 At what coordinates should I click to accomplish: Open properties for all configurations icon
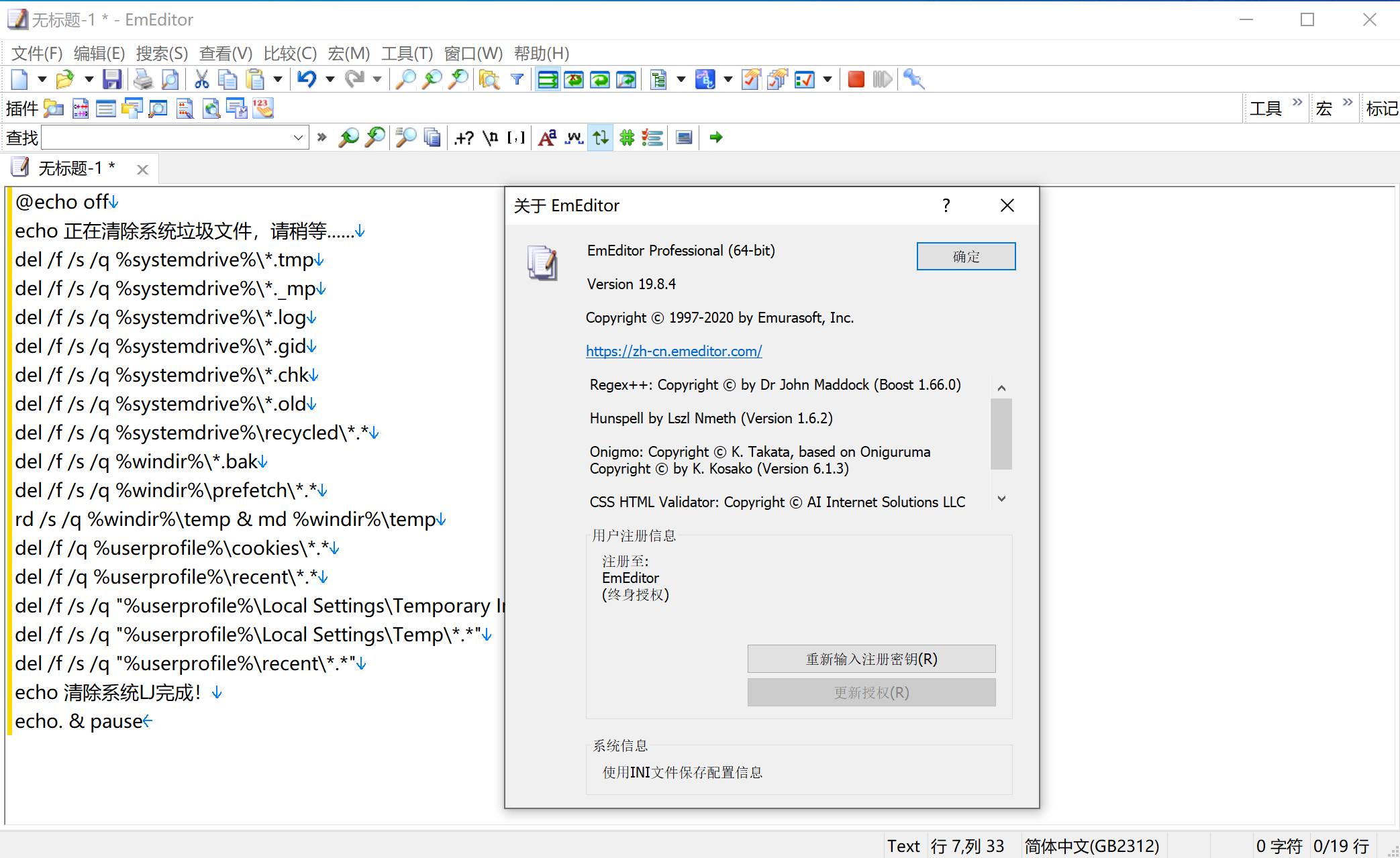click(x=777, y=80)
